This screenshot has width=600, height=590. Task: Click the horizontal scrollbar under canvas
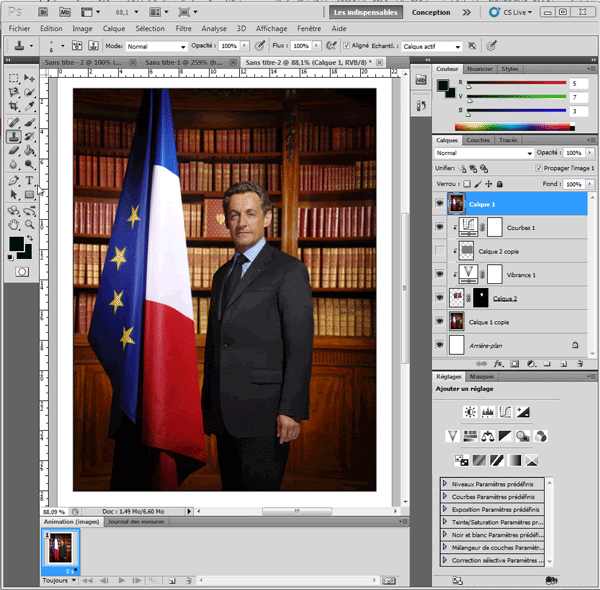297,511
